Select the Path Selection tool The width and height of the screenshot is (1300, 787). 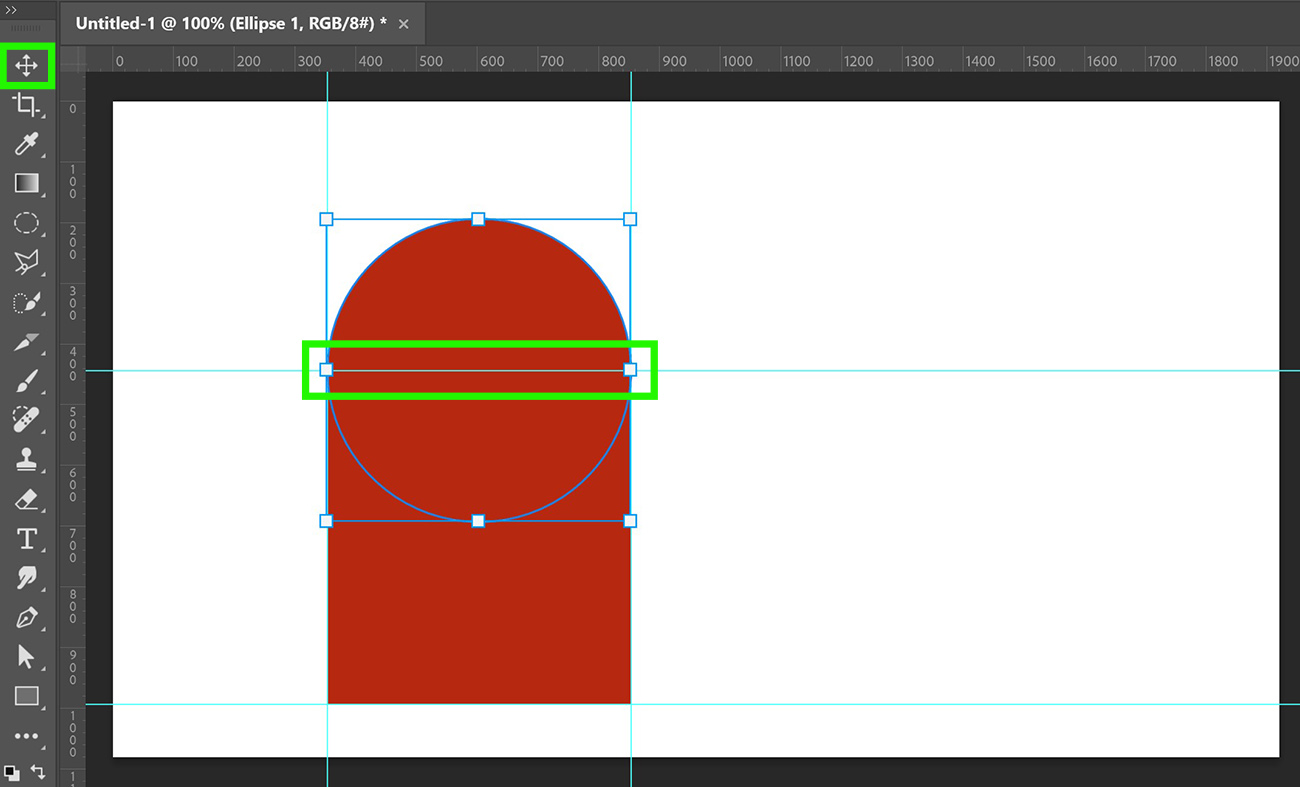(27, 657)
